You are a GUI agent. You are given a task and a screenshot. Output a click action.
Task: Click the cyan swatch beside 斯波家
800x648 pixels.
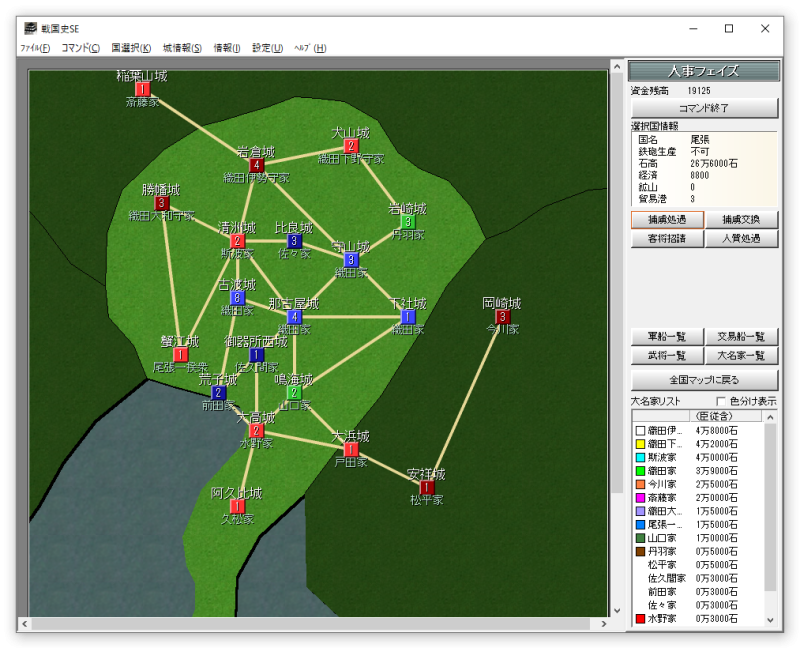click(x=640, y=458)
